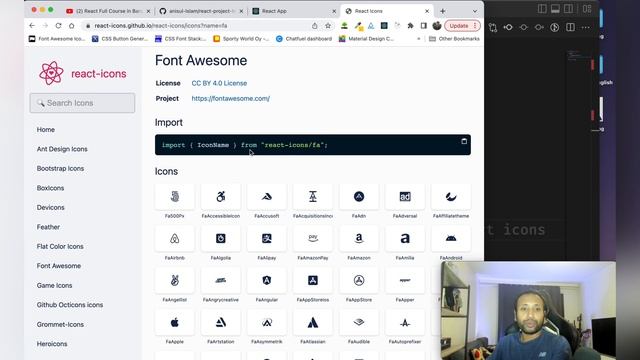
Task: Go back in browser history
Action: pyautogui.click(x=32, y=26)
